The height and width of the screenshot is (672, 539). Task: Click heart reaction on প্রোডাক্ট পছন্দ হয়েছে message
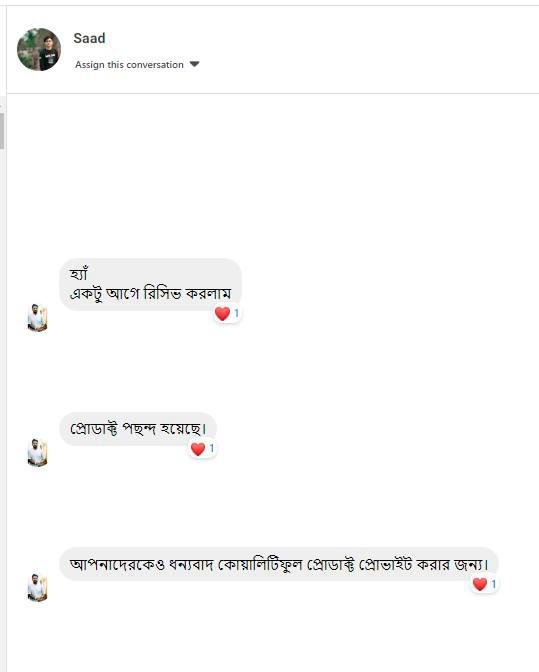(x=198, y=449)
